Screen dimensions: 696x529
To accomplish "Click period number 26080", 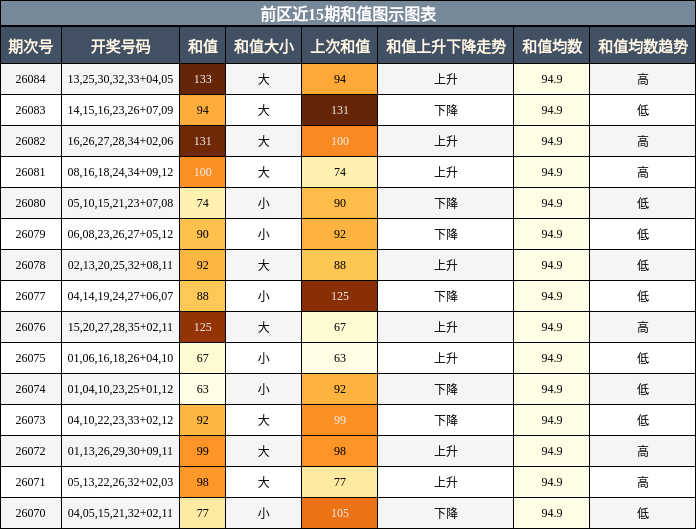I will click(x=31, y=203).
